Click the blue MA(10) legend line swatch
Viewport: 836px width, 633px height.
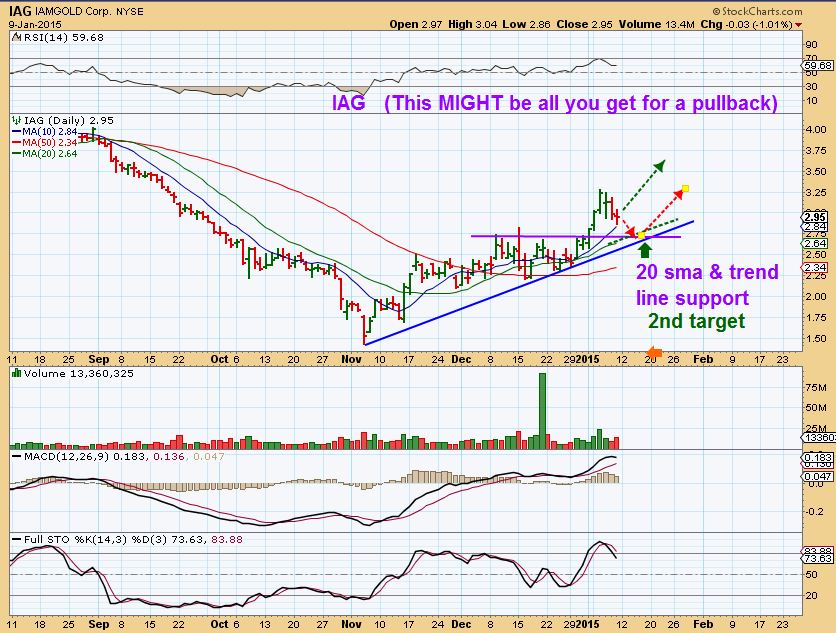pos(17,131)
